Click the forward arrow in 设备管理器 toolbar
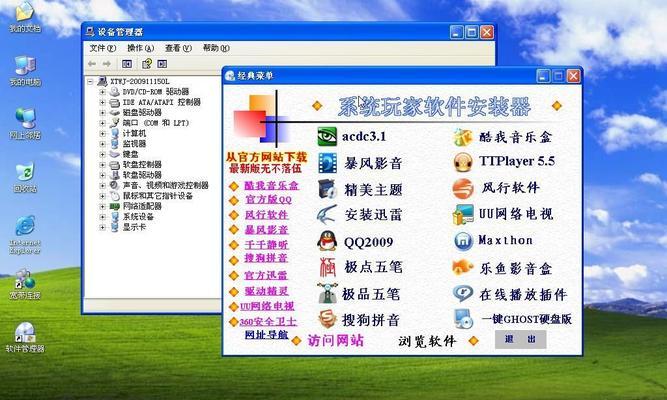The width and height of the screenshot is (667, 400). click(x=106, y=64)
